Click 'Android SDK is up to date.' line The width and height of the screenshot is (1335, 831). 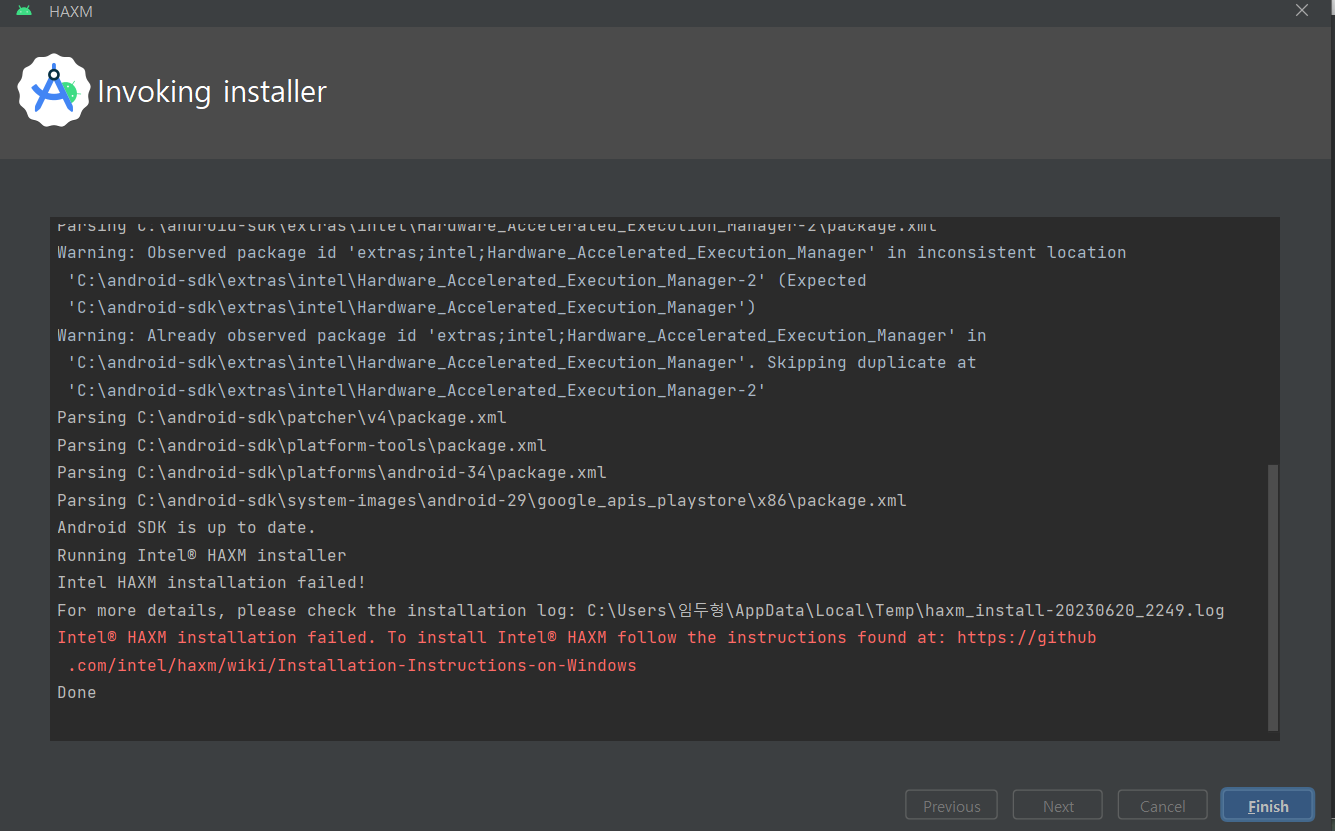(187, 527)
